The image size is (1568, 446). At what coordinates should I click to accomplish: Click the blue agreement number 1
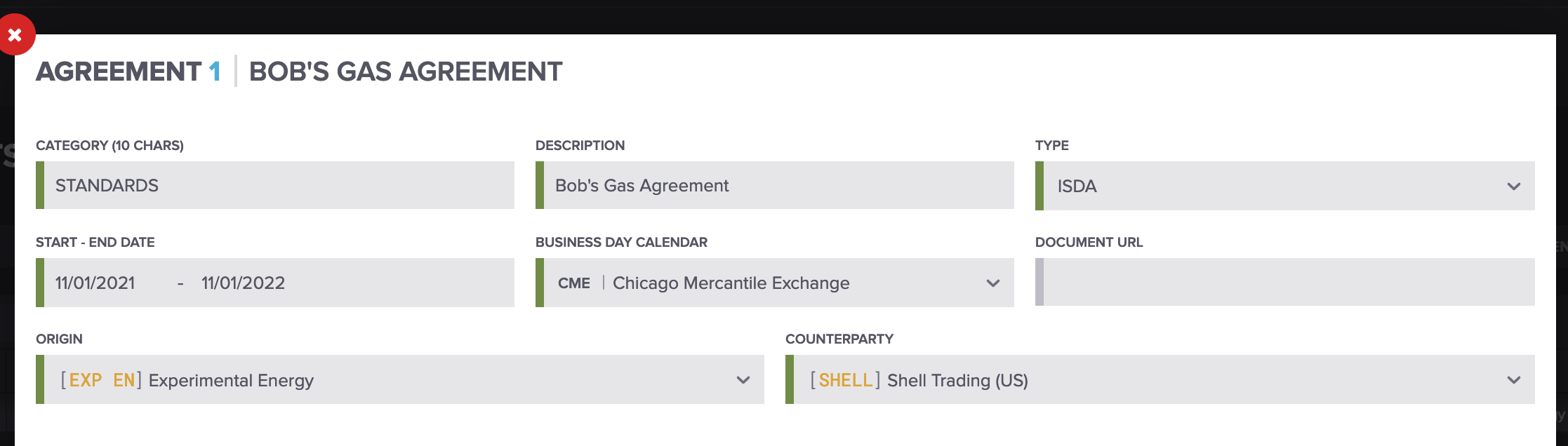tap(215, 72)
